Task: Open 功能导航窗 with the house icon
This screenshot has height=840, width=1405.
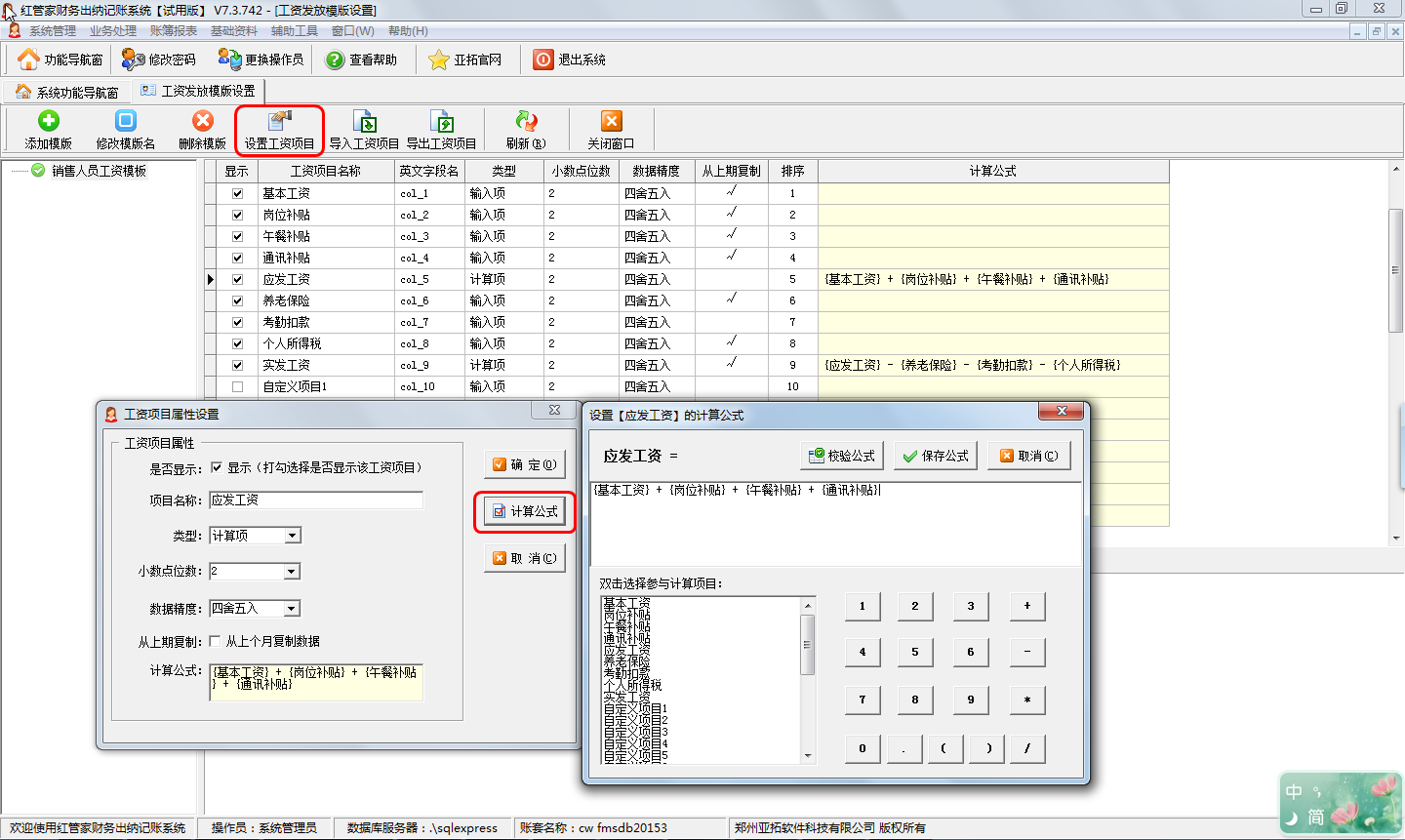Action: (60, 60)
